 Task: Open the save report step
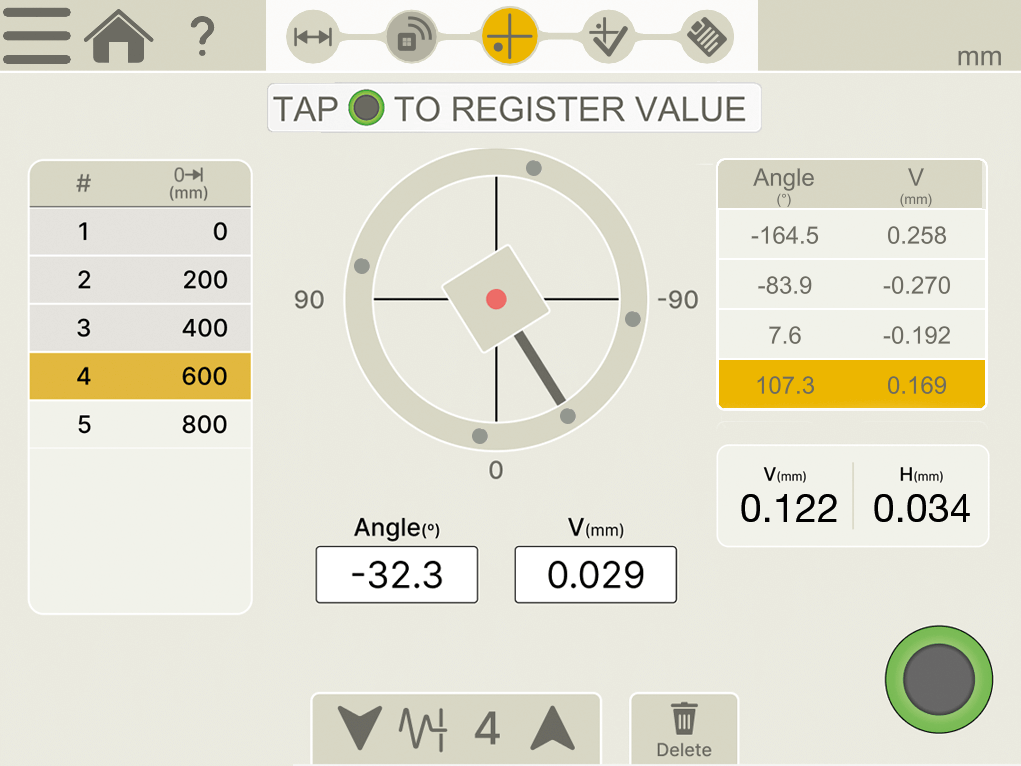[708, 37]
